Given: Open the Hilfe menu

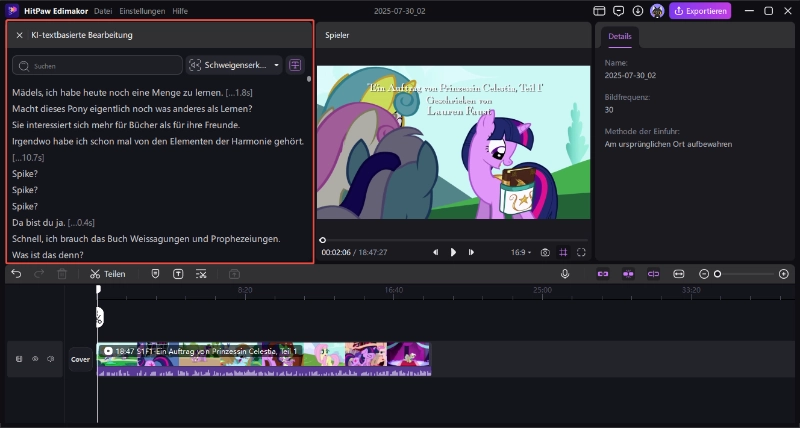Looking at the screenshot, I should [180, 11].
